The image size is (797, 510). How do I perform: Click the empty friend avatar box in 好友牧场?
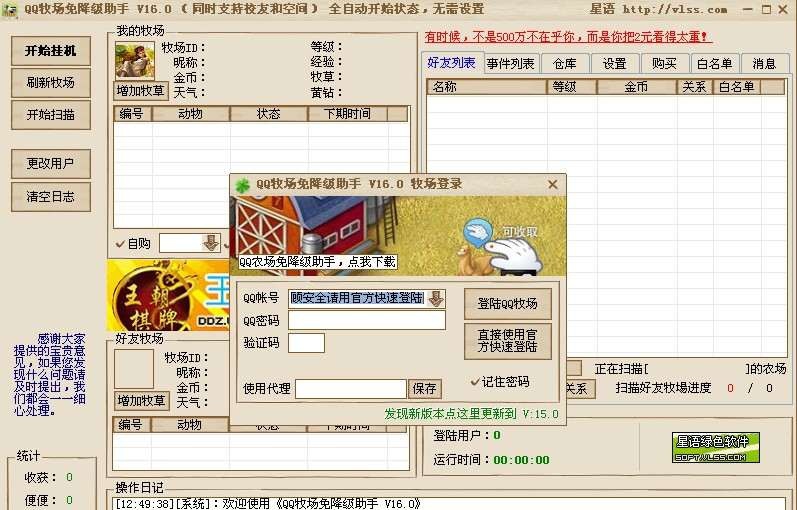(134, 369)
